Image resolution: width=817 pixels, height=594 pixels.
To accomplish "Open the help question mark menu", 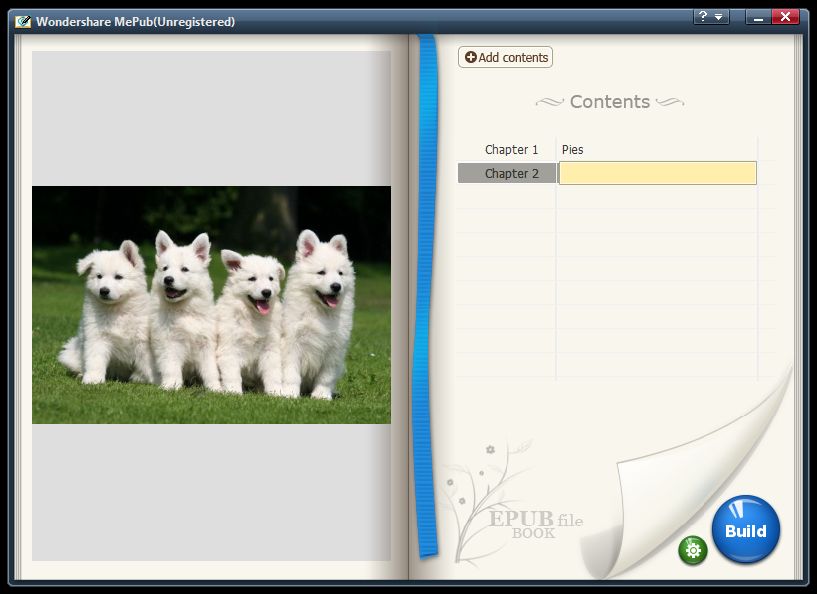I will coord(711,17).
